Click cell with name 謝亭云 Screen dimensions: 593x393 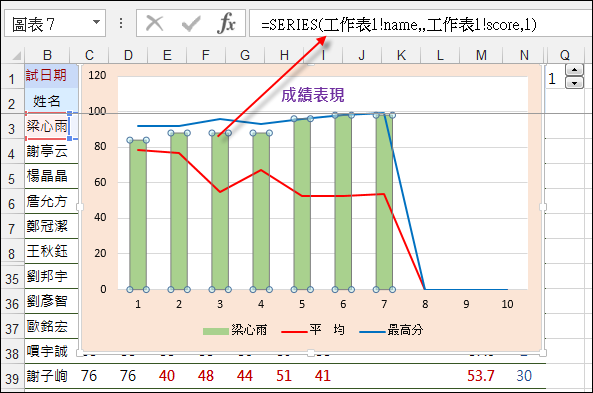tap(51, 151)
